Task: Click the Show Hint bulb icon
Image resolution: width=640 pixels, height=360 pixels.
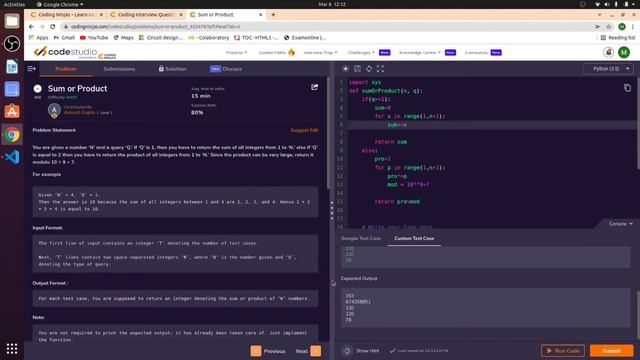Action: click(x=347, y=351)
